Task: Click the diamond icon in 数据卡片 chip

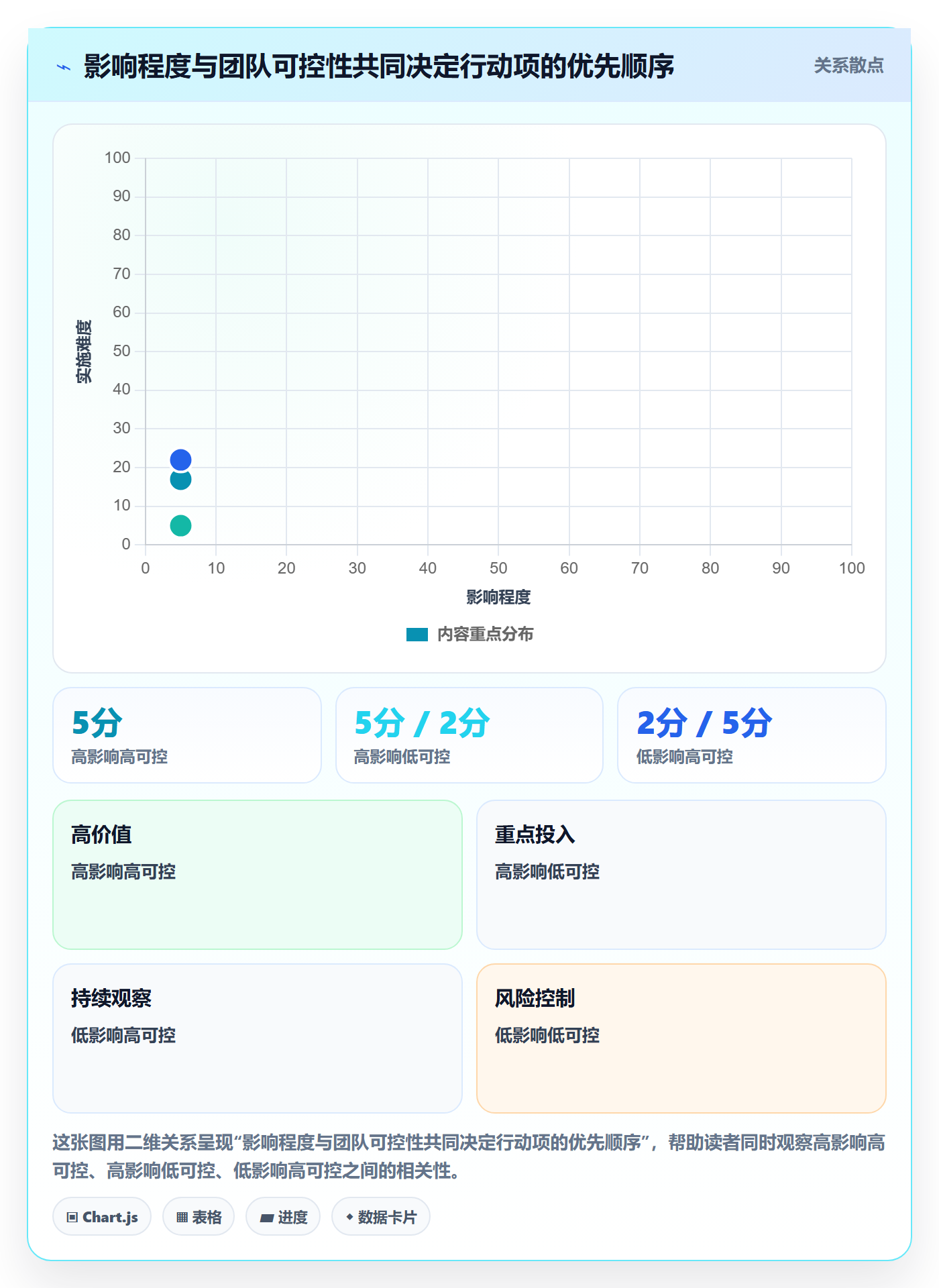Action: click(349, 1217)
